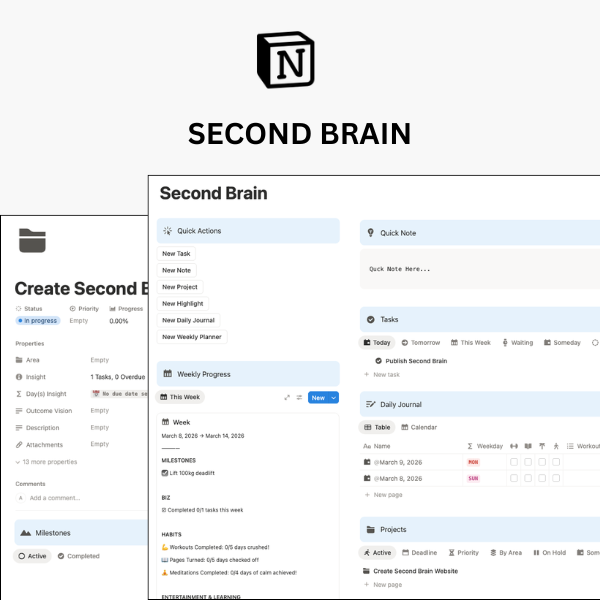Select the Completed milestones tab
The height and width of the screenshot is (600, 600).
(78, 556)
